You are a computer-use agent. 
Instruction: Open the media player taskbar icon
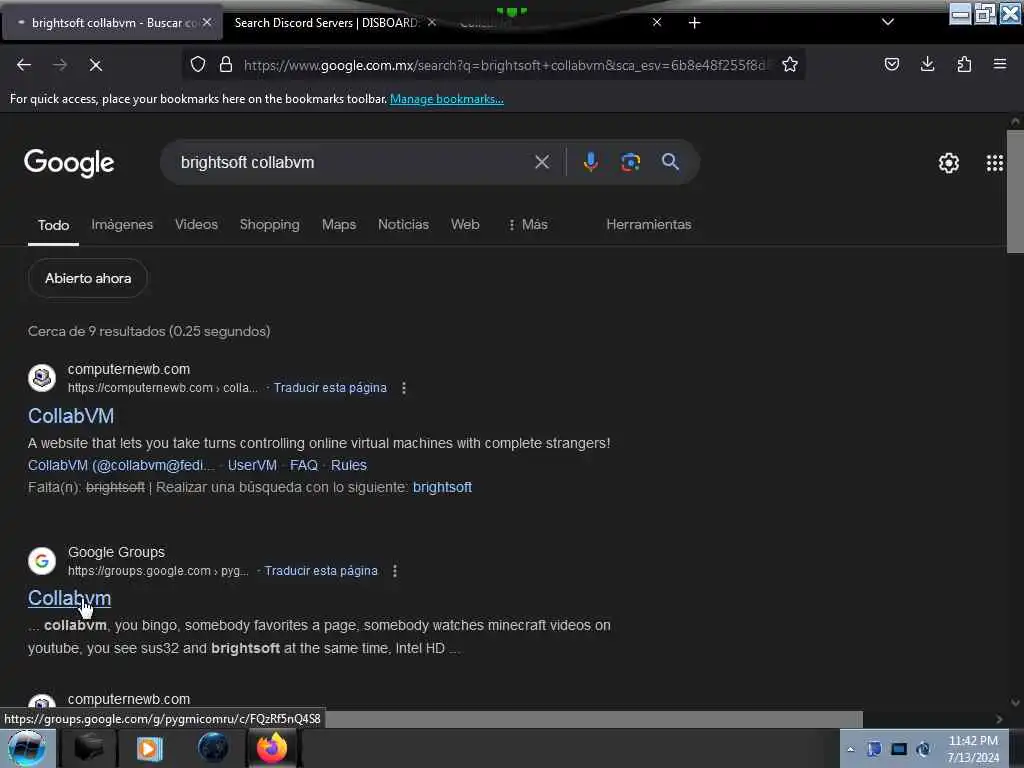coord(149,748)
